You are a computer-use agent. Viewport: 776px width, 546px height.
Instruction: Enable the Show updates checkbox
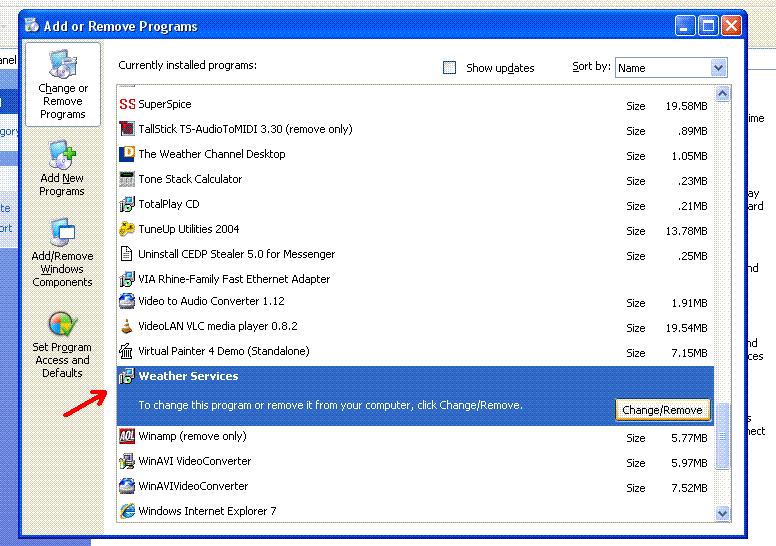coord(449,67)
